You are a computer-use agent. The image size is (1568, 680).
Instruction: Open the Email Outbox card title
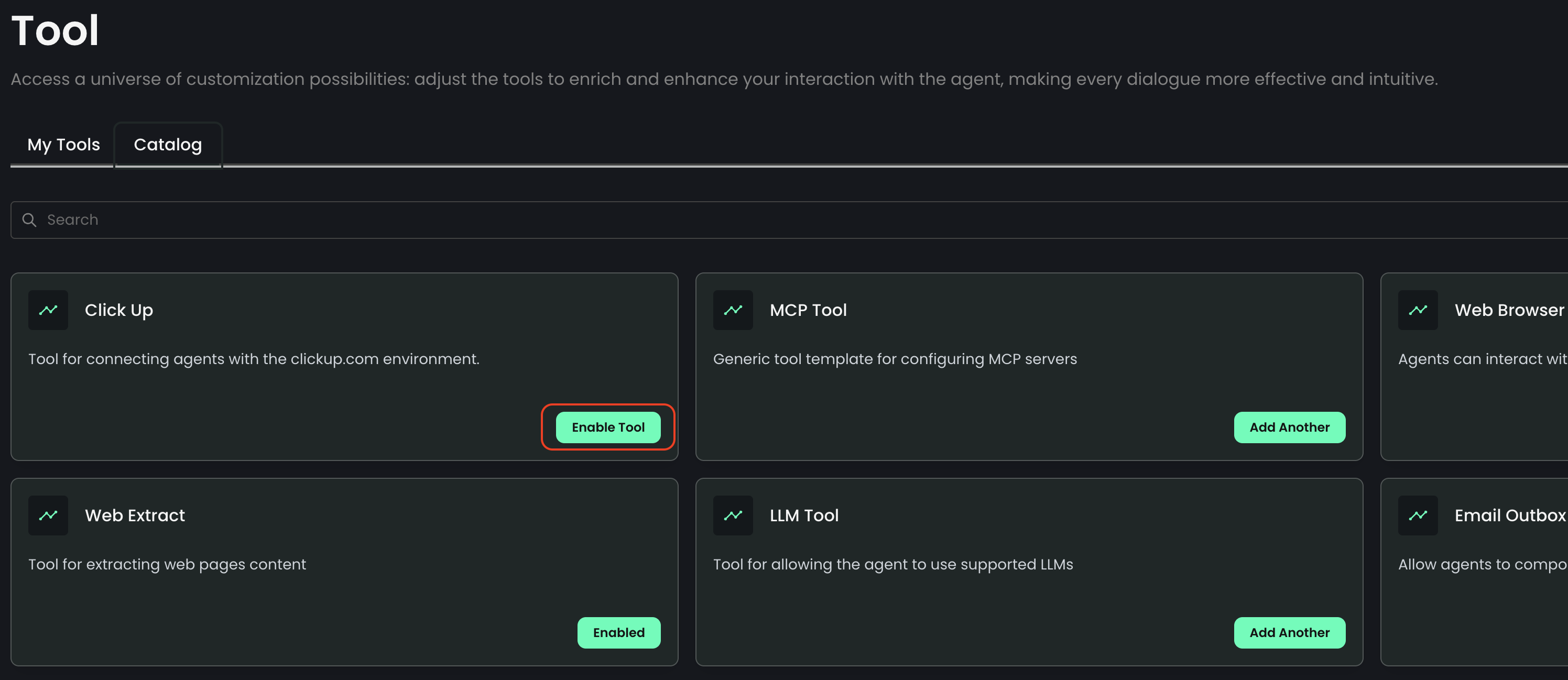[x=1509, y=515]
